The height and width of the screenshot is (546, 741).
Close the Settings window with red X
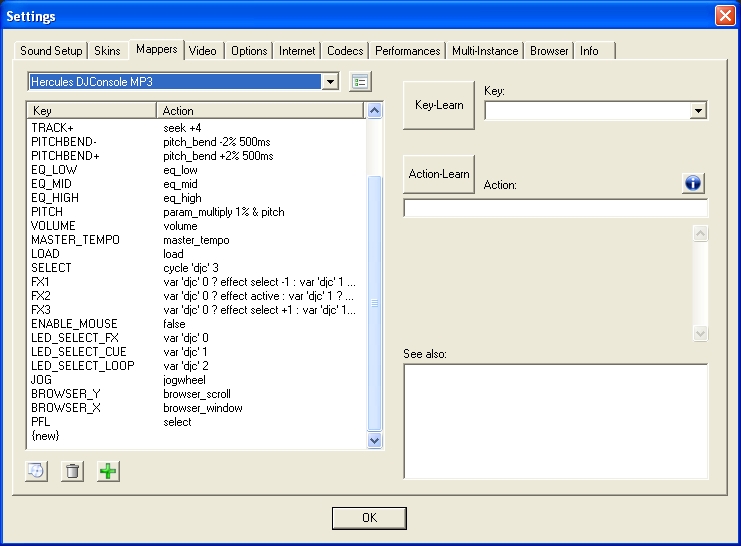(x=725, y=16)
